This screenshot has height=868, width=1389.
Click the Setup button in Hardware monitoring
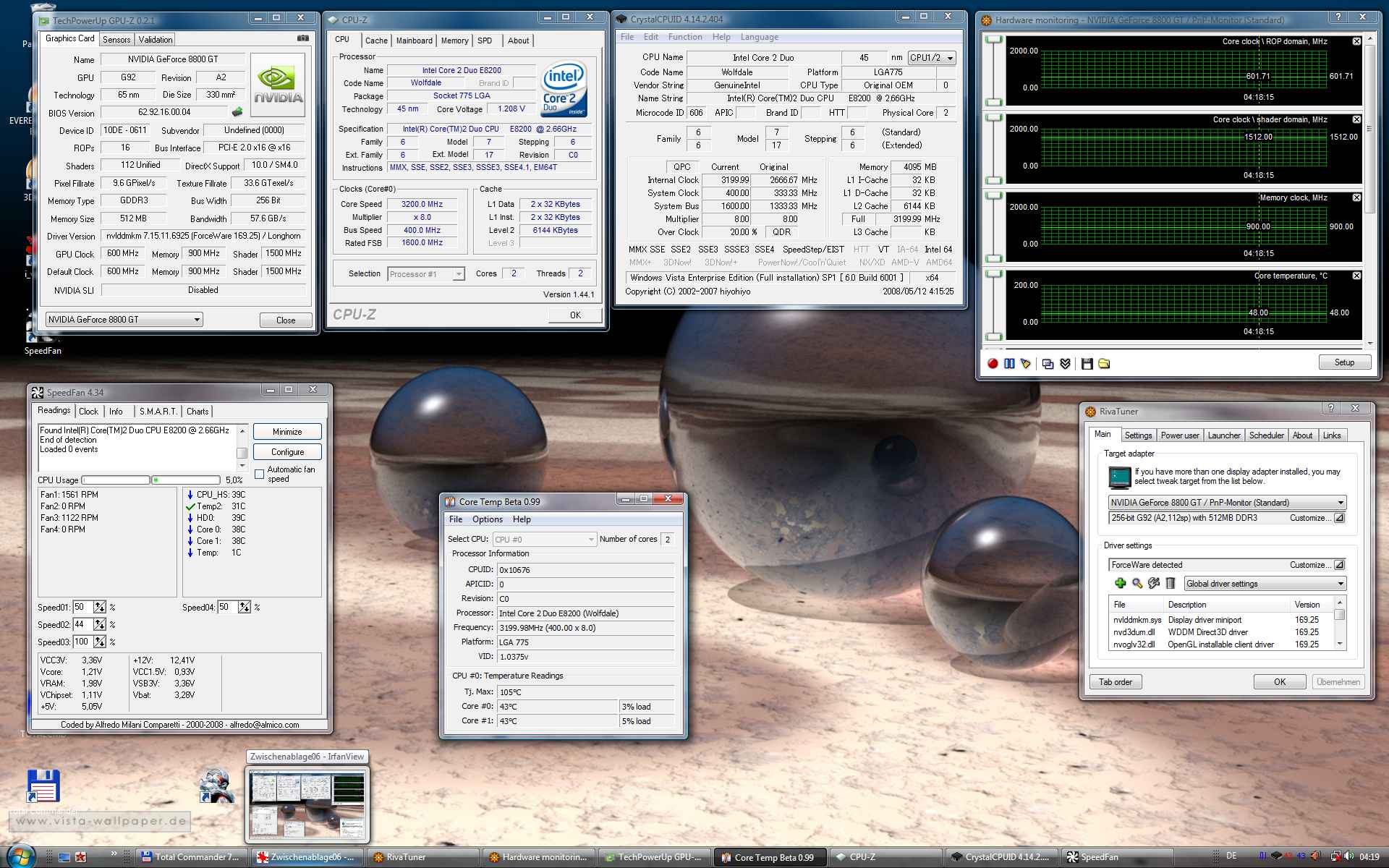(x=1343, y=362)
